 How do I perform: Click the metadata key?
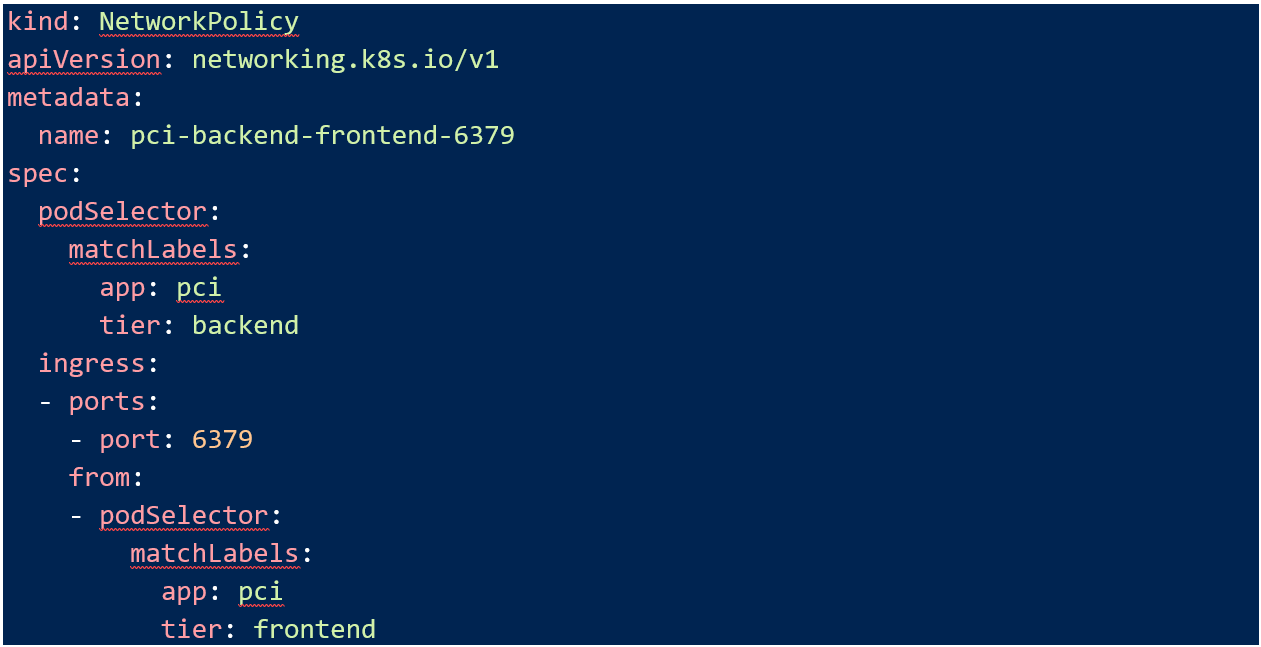[x=68, y=98]
